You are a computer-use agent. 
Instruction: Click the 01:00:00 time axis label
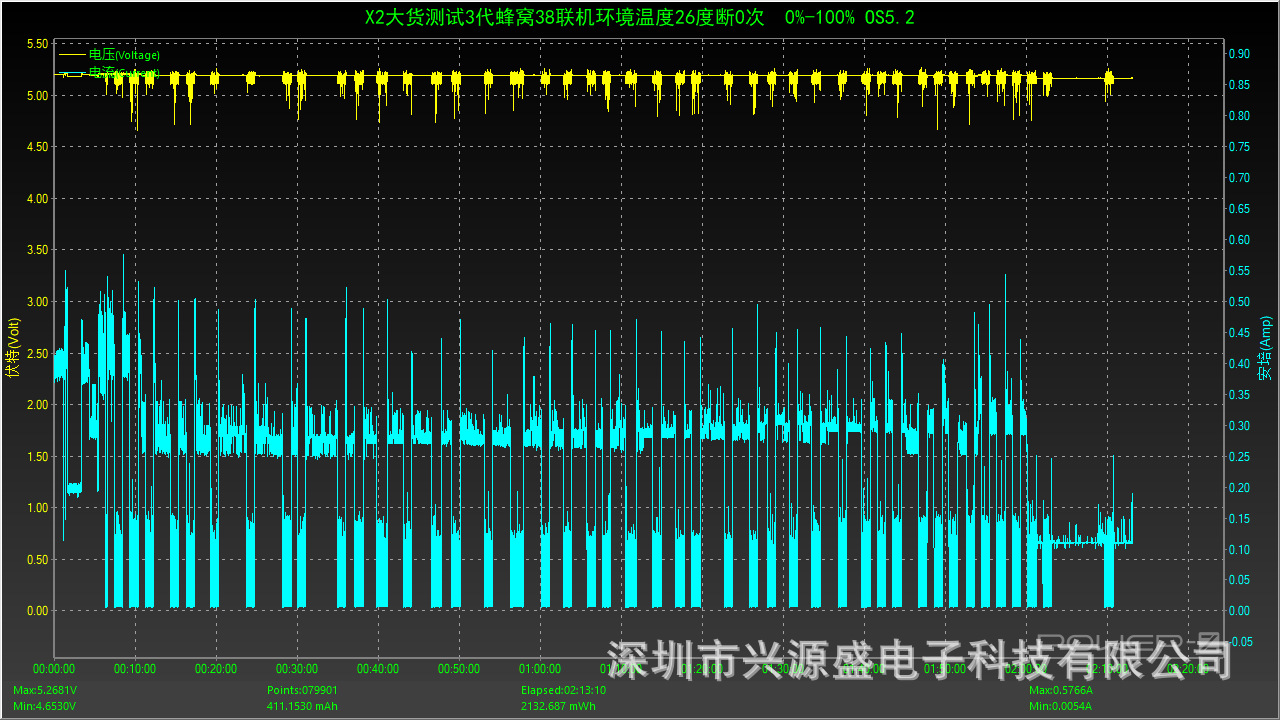pos(540,669)
